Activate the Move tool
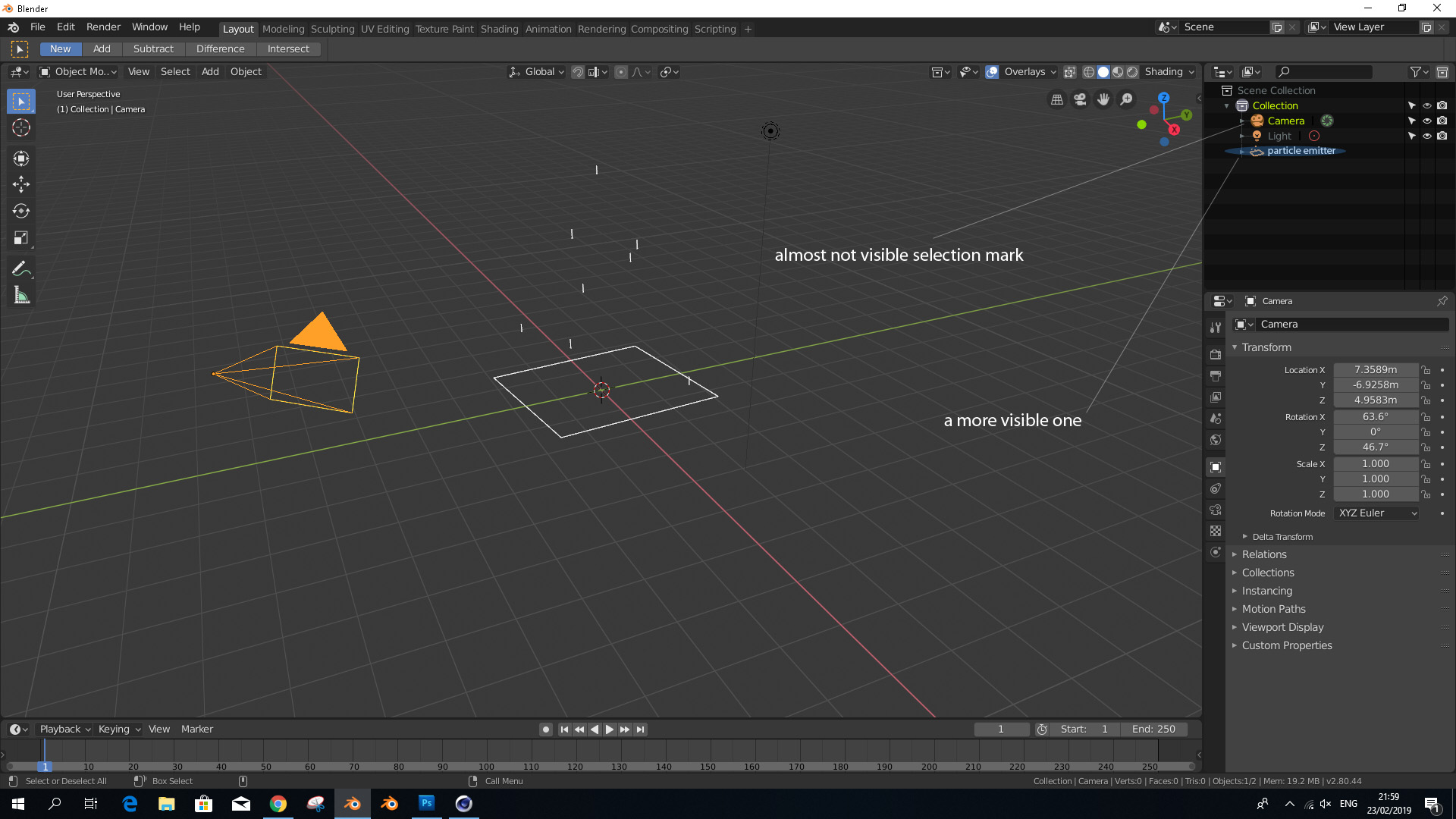The width and height of the screenshot is (1456, 819). (x=21, y=184)
